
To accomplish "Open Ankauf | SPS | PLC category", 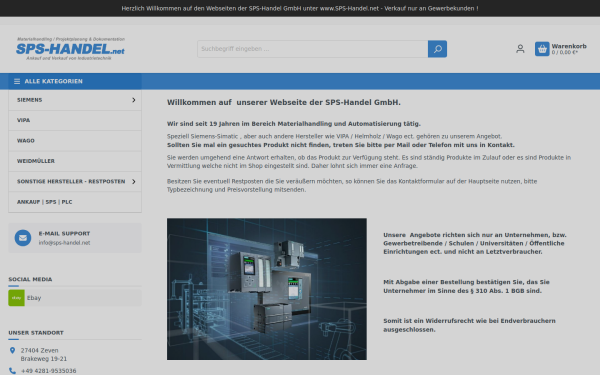I will 75,202.
